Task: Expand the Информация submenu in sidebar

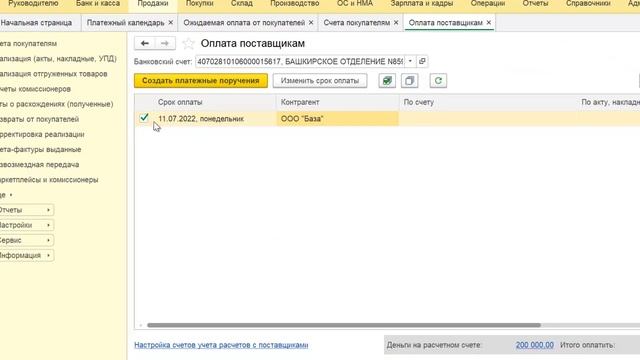Action: point(26,255)
